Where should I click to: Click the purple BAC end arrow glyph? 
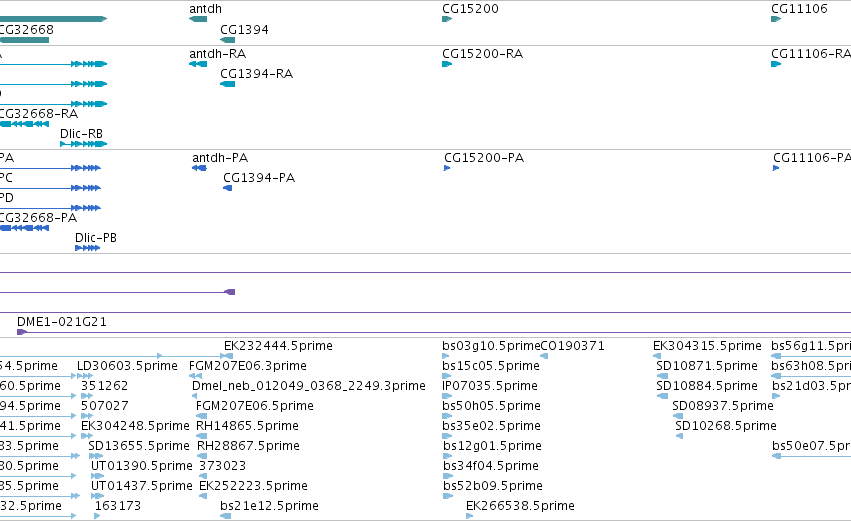tap(230, 292)
